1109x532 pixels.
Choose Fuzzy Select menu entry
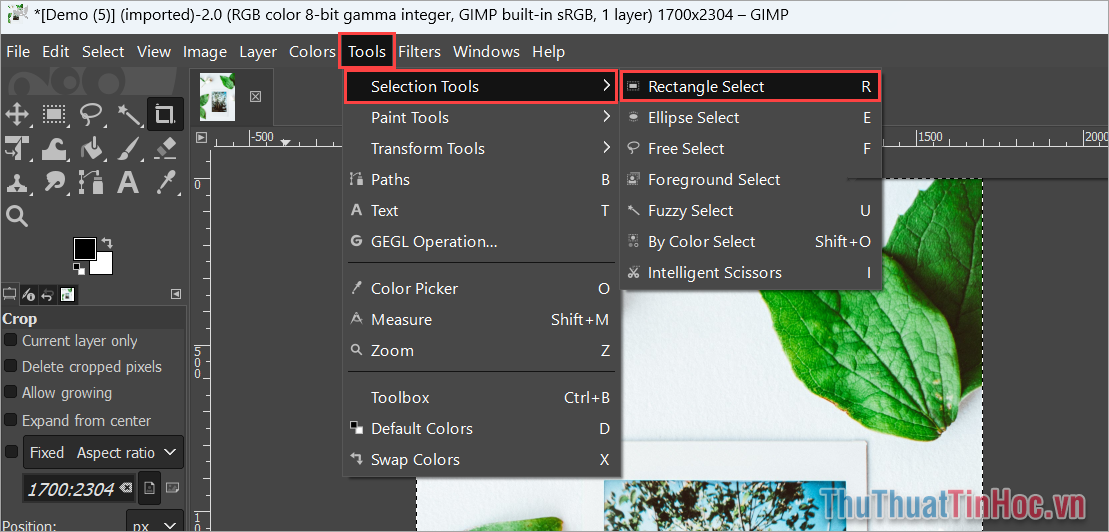pyautogui.click(x=750, y=211)
